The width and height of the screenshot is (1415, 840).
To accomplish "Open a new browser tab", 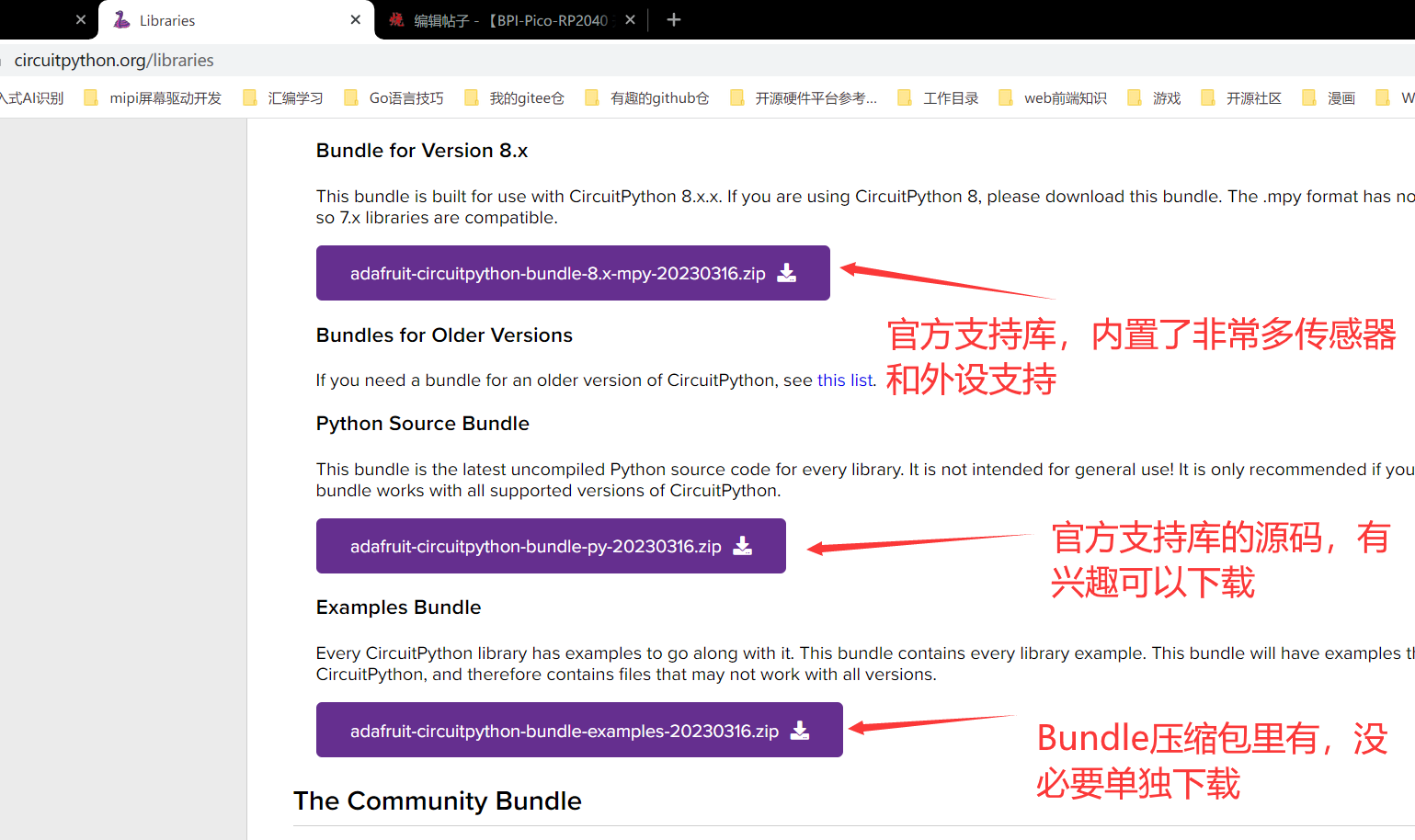I will click(674, 19).
